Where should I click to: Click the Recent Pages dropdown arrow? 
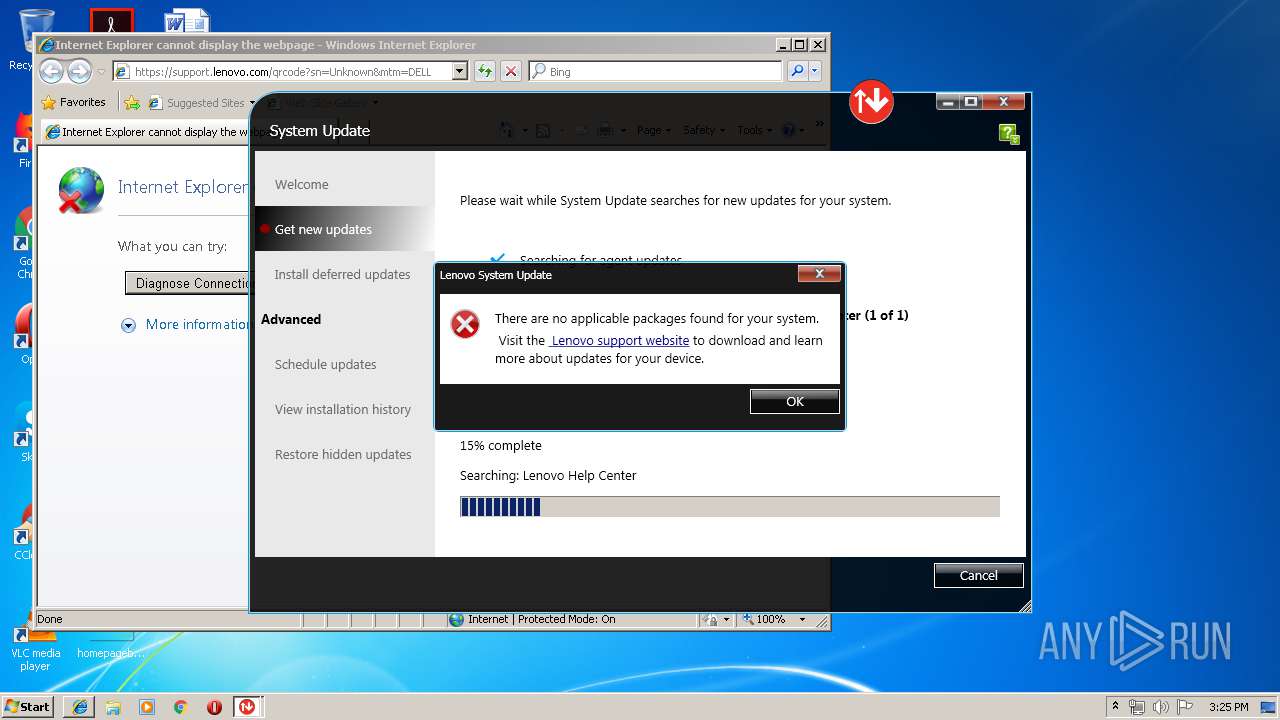pyautogui.click(x=101, y=72)
